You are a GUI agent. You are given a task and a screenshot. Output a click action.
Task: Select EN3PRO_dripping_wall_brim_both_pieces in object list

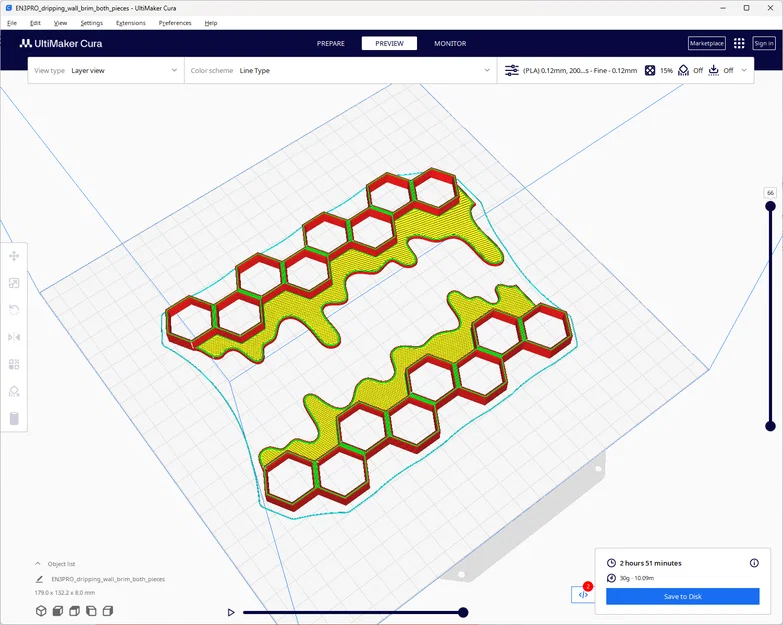(x=108, y=579)
